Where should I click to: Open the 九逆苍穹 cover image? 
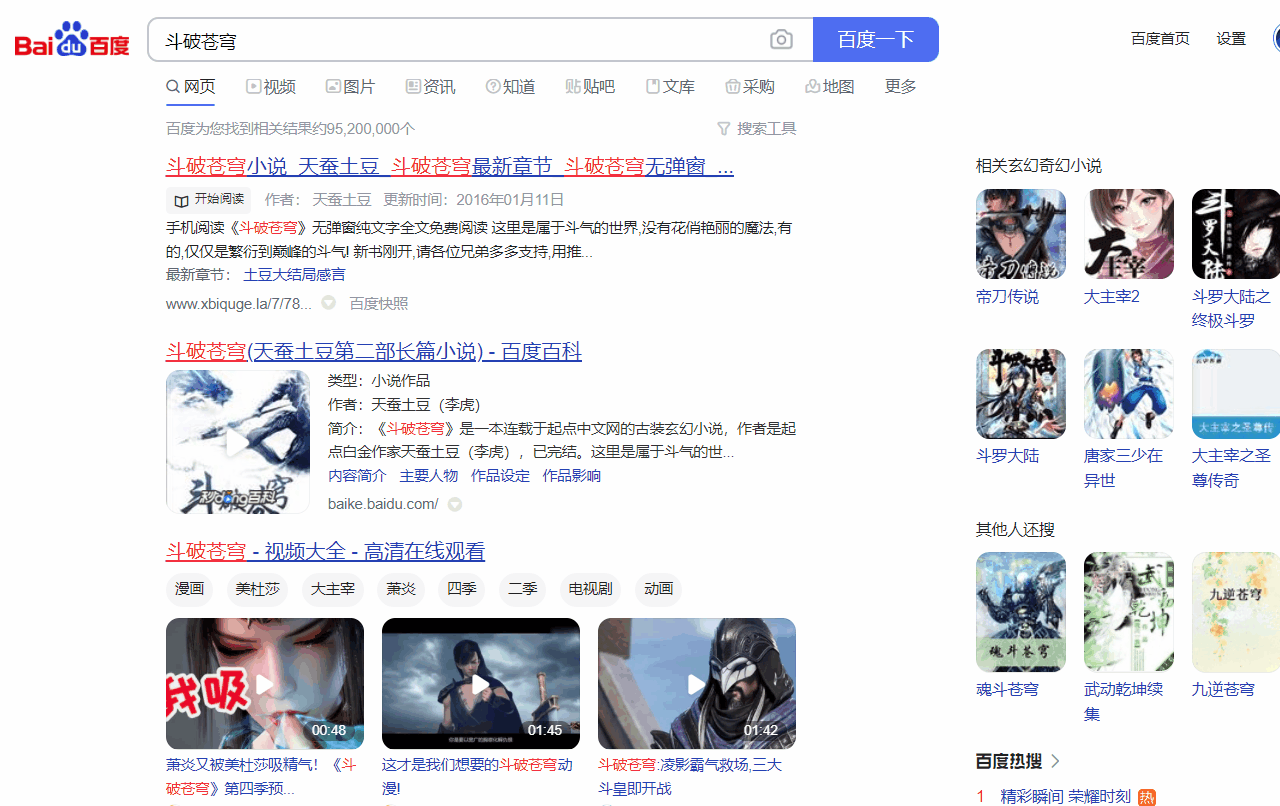[x=1236, y=612]
